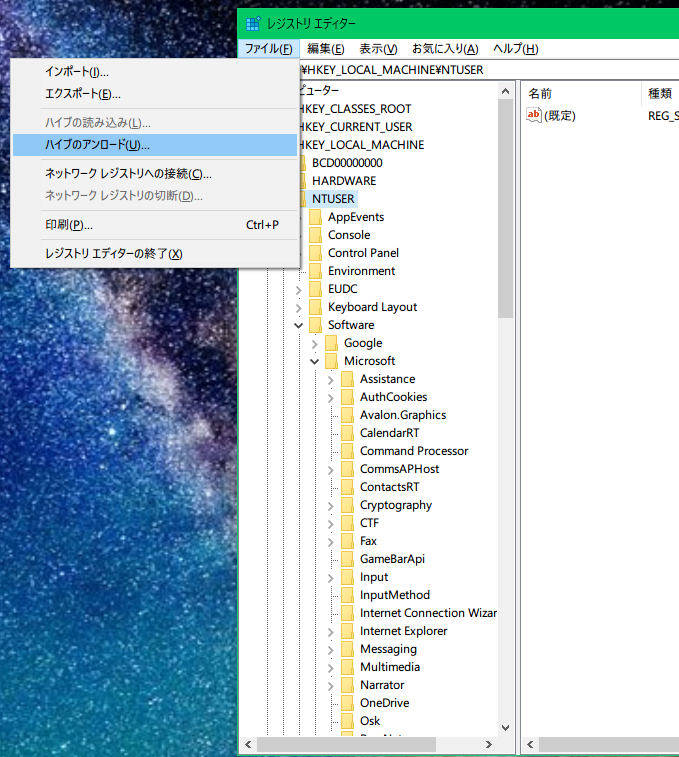Click the AppEvents folder icon
This screenshot has width=679, height=757.
coord(315,217)
